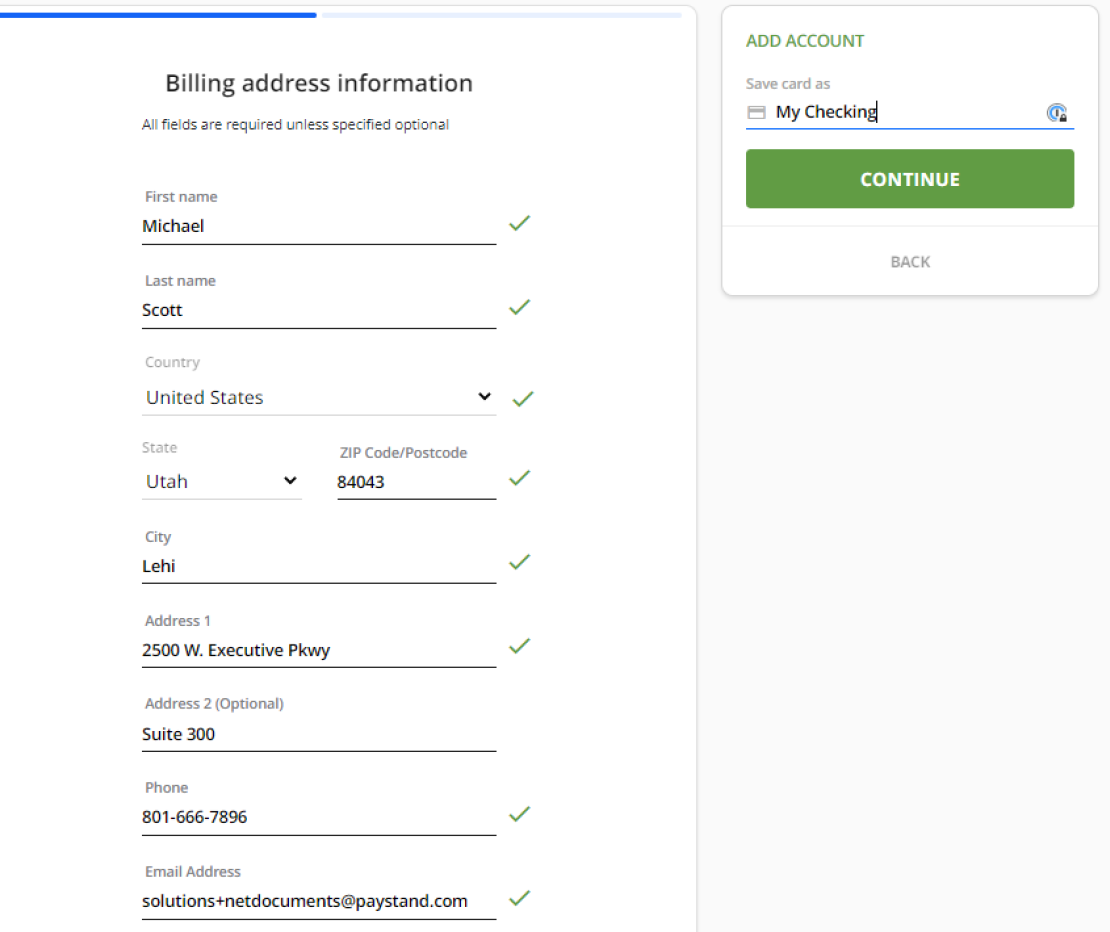Go back using the BACK button
The width and height of the screenshot is (1110, 932).
pyautogui.click(x=910, y=262)
